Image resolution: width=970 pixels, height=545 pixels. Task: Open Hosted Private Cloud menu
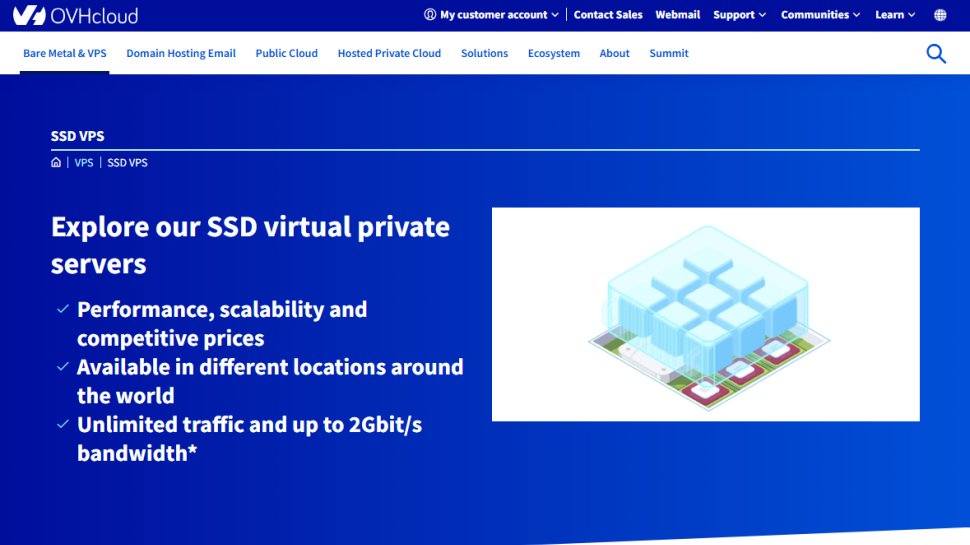point(389,53)
